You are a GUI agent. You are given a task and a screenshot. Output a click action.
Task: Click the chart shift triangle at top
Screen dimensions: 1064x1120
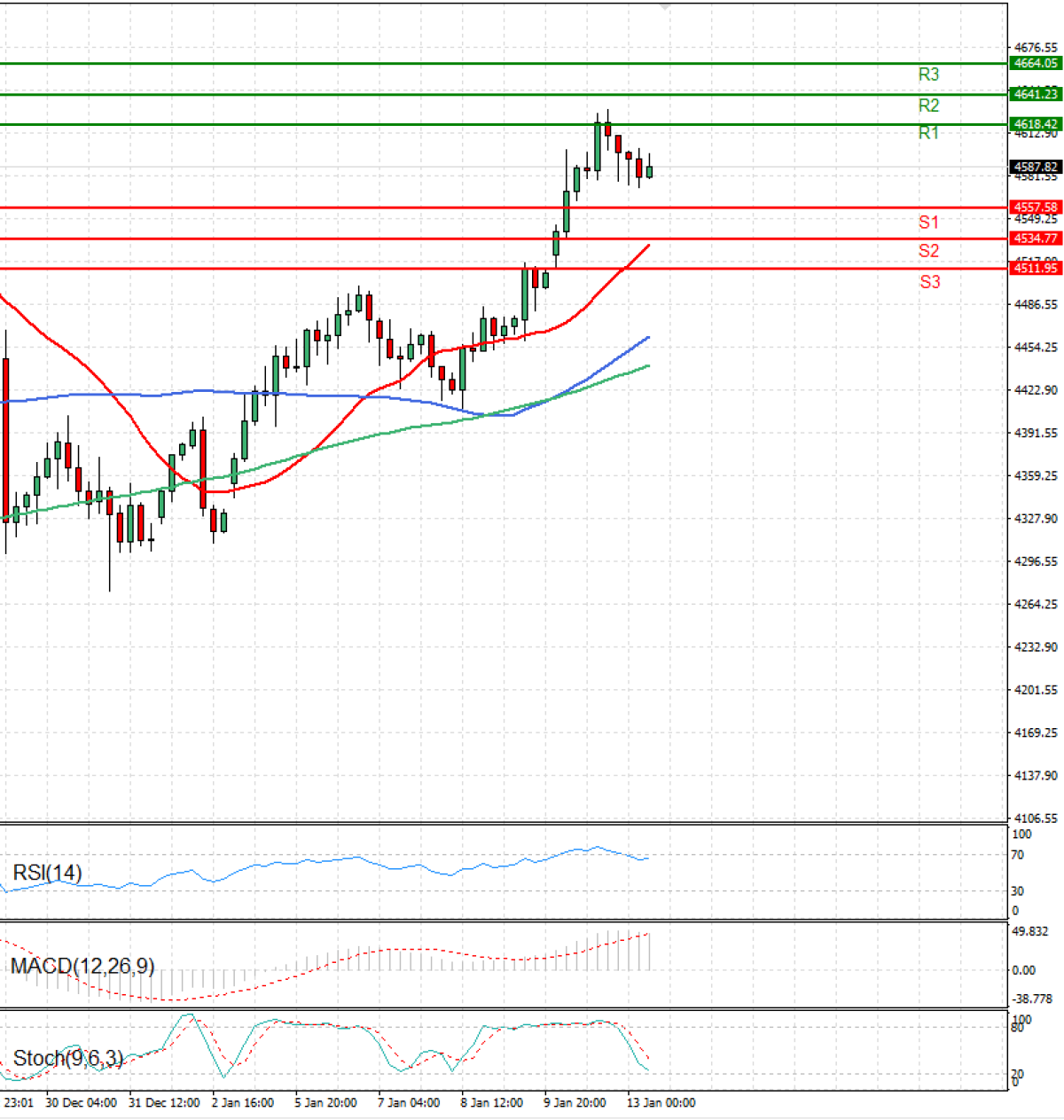(x=666, y=6)
